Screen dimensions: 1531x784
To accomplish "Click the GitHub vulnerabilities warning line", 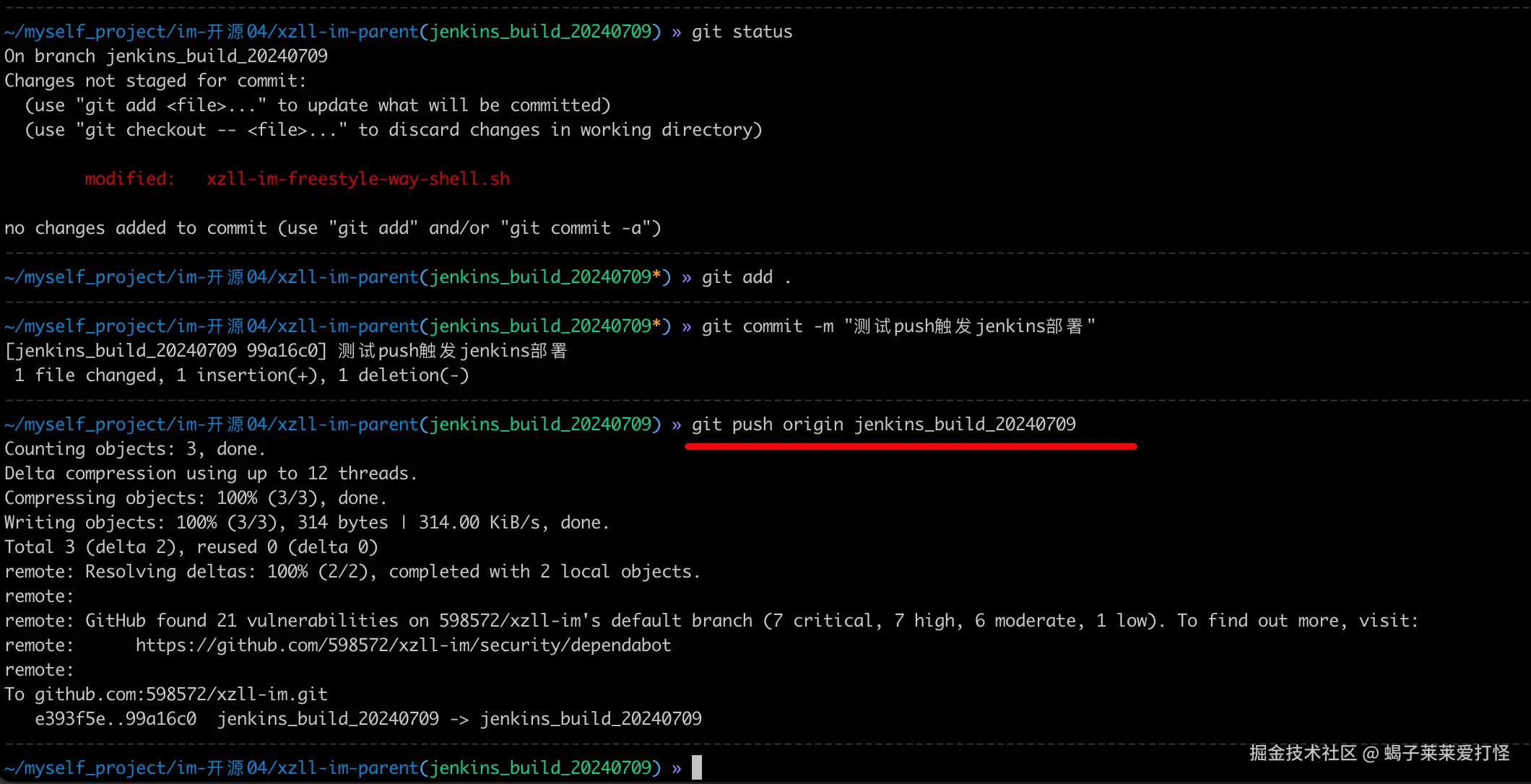I will point(711,621).
